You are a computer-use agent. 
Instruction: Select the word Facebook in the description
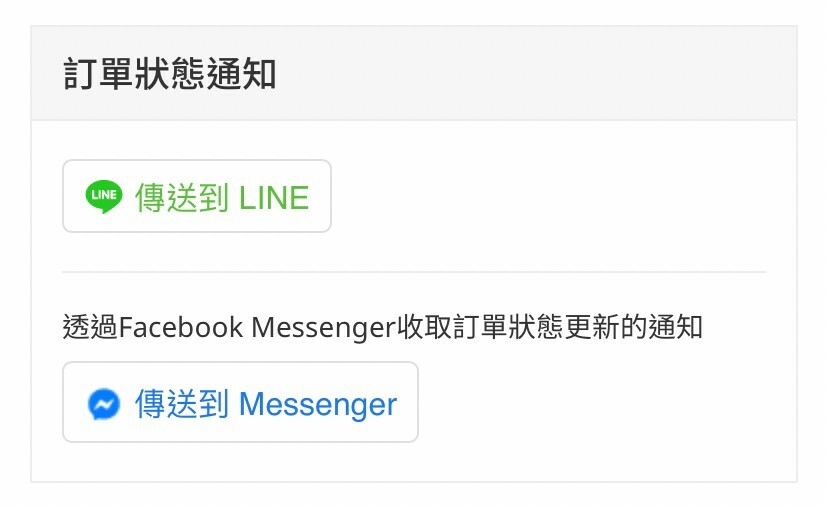pyautogui.click(x=181, y=327)
